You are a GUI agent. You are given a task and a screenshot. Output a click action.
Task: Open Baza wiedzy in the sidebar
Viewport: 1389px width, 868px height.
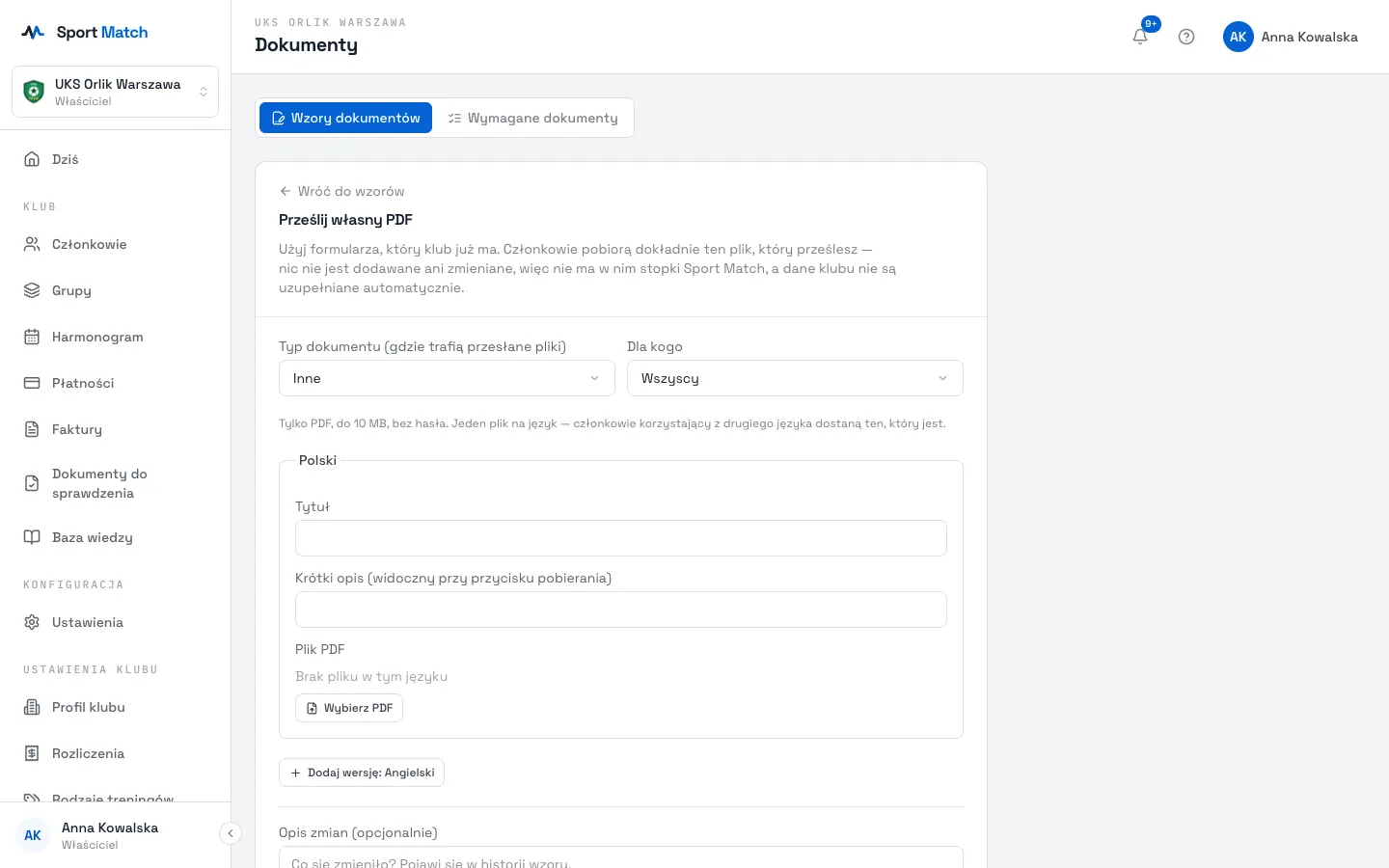coord(115,537)
